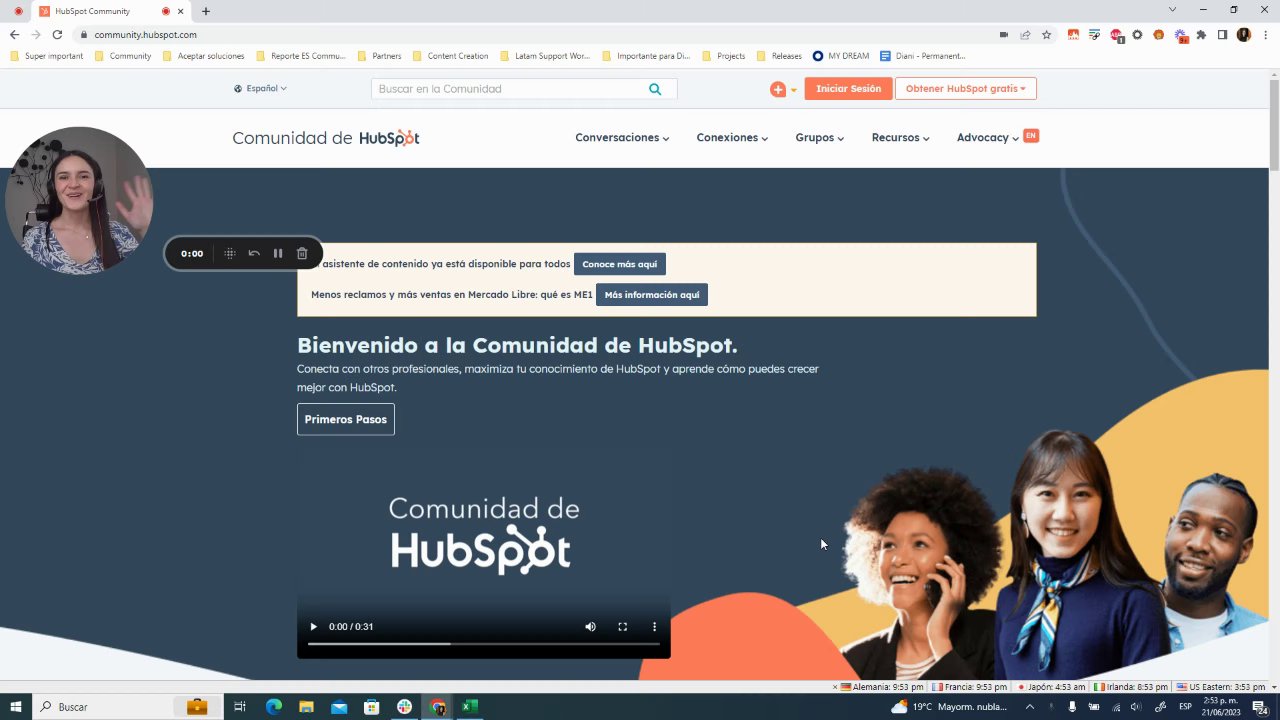Open Excel from the taskbar

coord(469,707)
